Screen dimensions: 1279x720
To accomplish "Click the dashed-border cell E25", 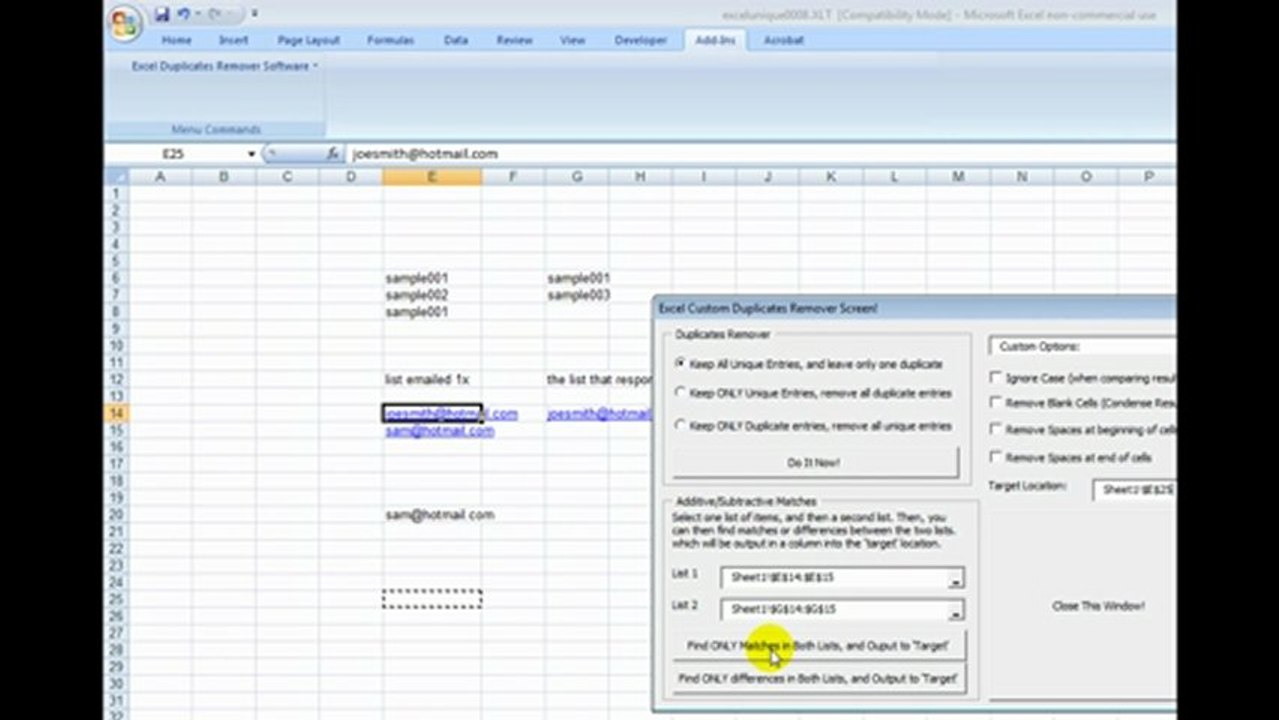I will pos(432,599).
